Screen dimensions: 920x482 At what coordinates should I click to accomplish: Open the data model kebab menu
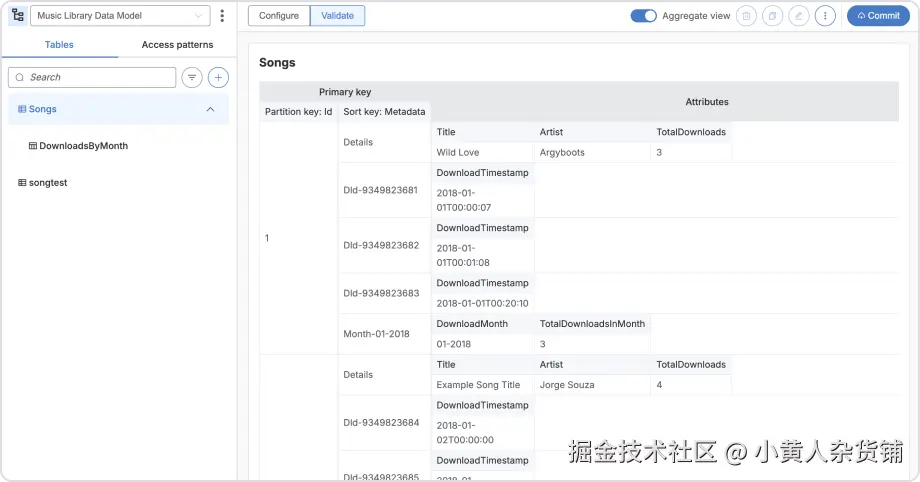point(222,16)
